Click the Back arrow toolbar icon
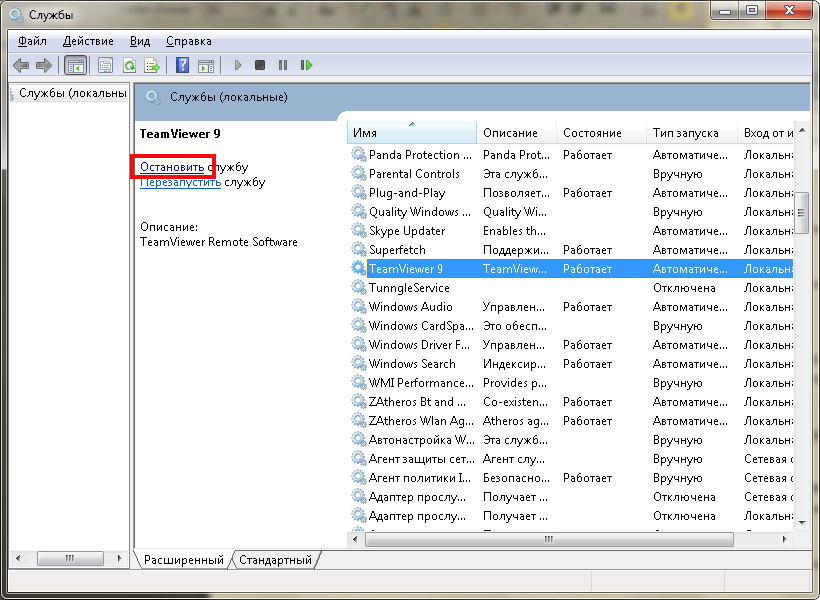 20,65
